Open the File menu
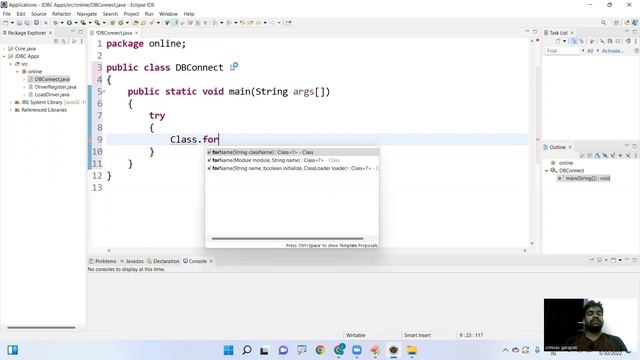This screenshot has width=640, height=360. (7, 14)
